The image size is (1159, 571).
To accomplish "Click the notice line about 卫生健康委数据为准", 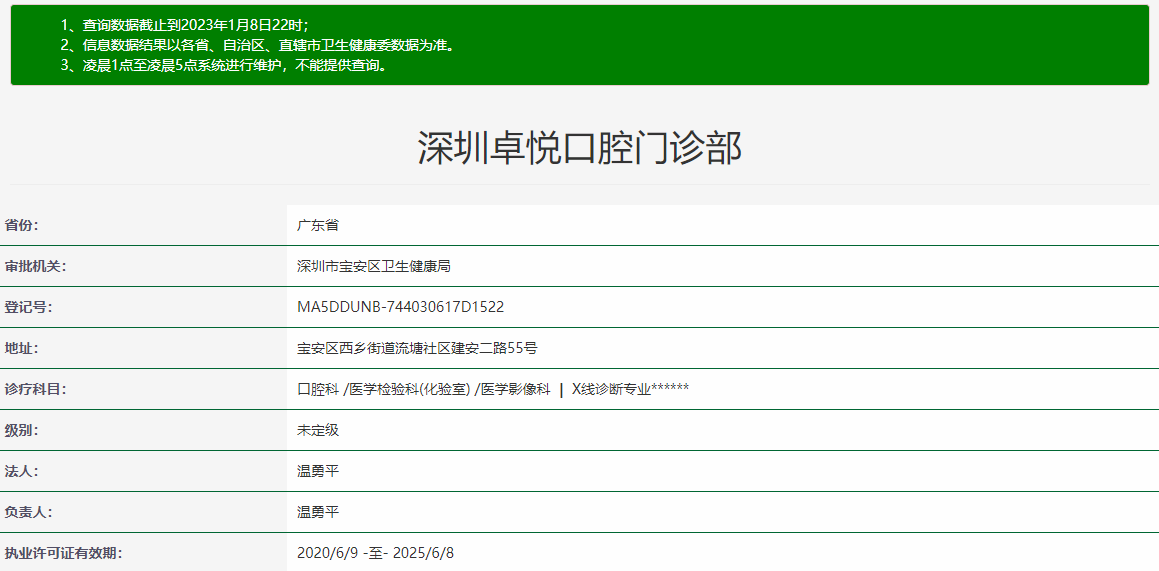I will (256, 45).
